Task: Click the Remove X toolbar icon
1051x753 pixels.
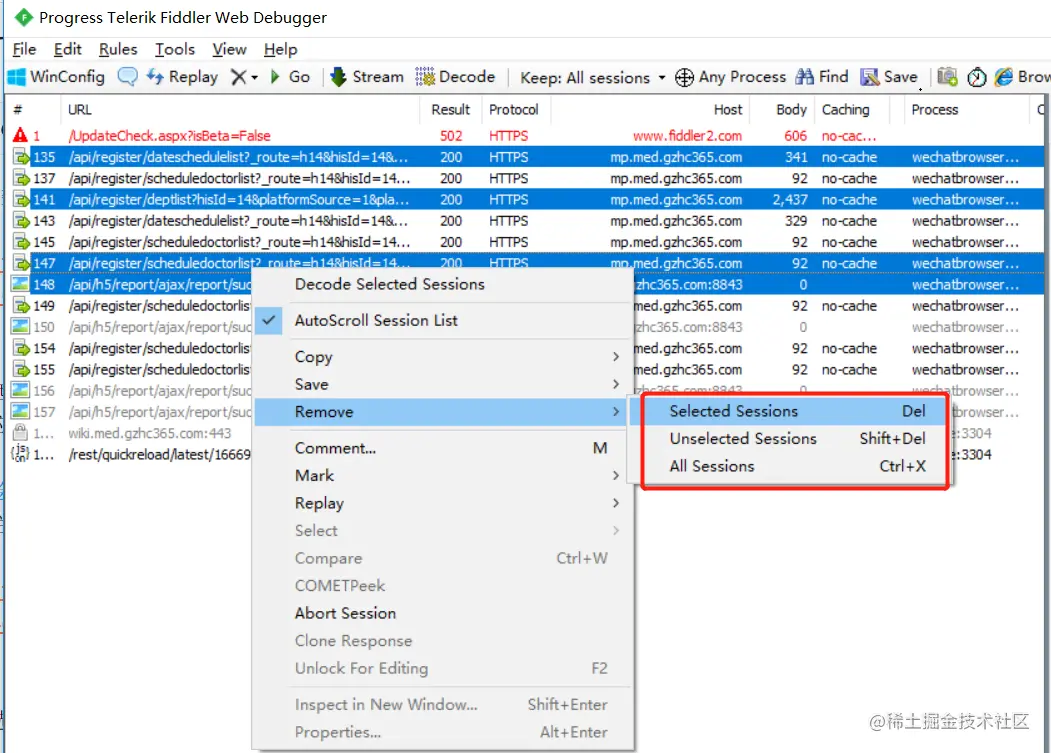Action: coord(238,77)
